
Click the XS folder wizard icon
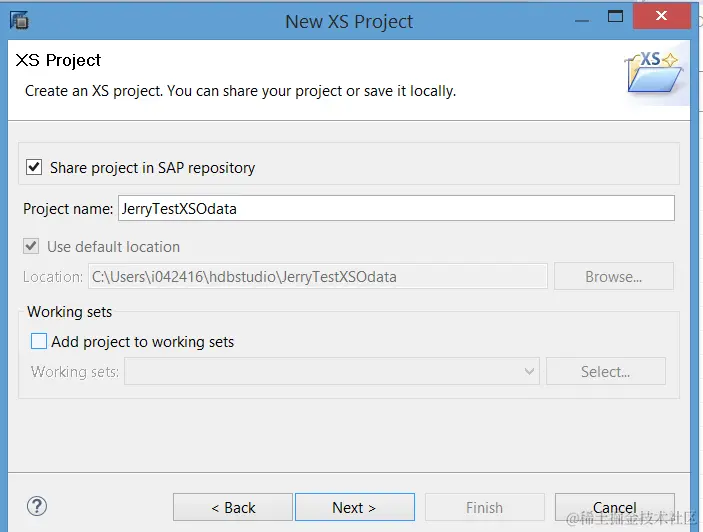[x=654, y=73]
